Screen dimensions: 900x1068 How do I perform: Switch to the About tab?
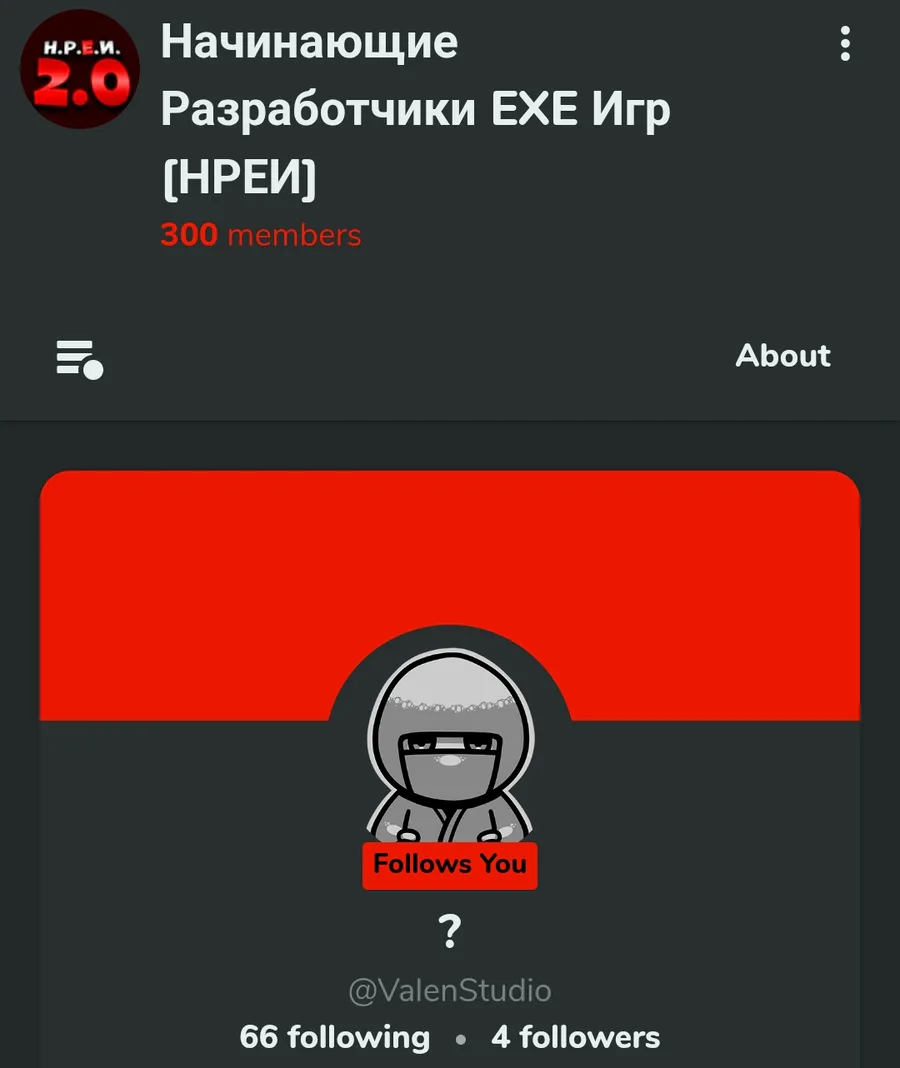[783, 356]
